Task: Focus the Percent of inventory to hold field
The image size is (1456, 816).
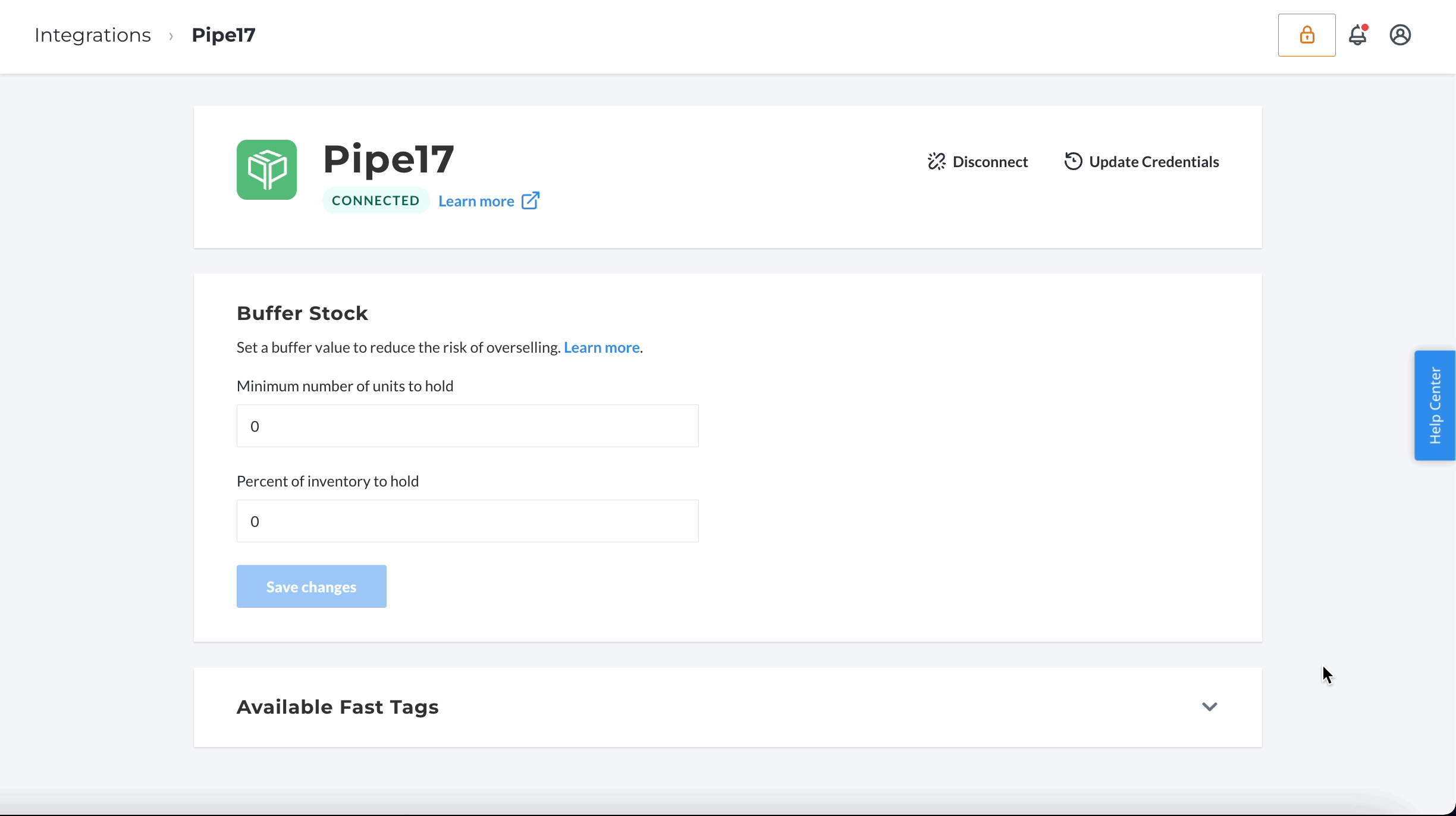Action: click(x=467, y=521)
